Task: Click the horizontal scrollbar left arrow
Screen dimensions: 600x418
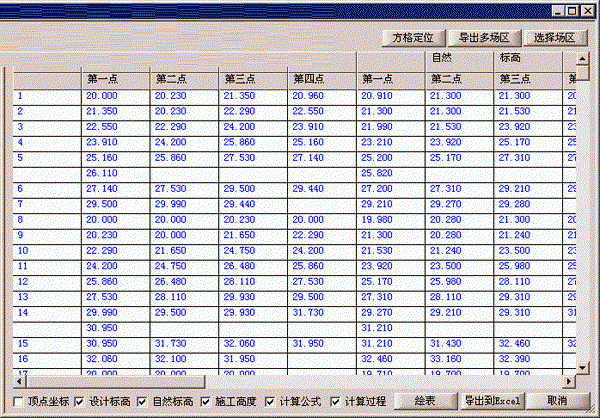Action: [20, 381]
